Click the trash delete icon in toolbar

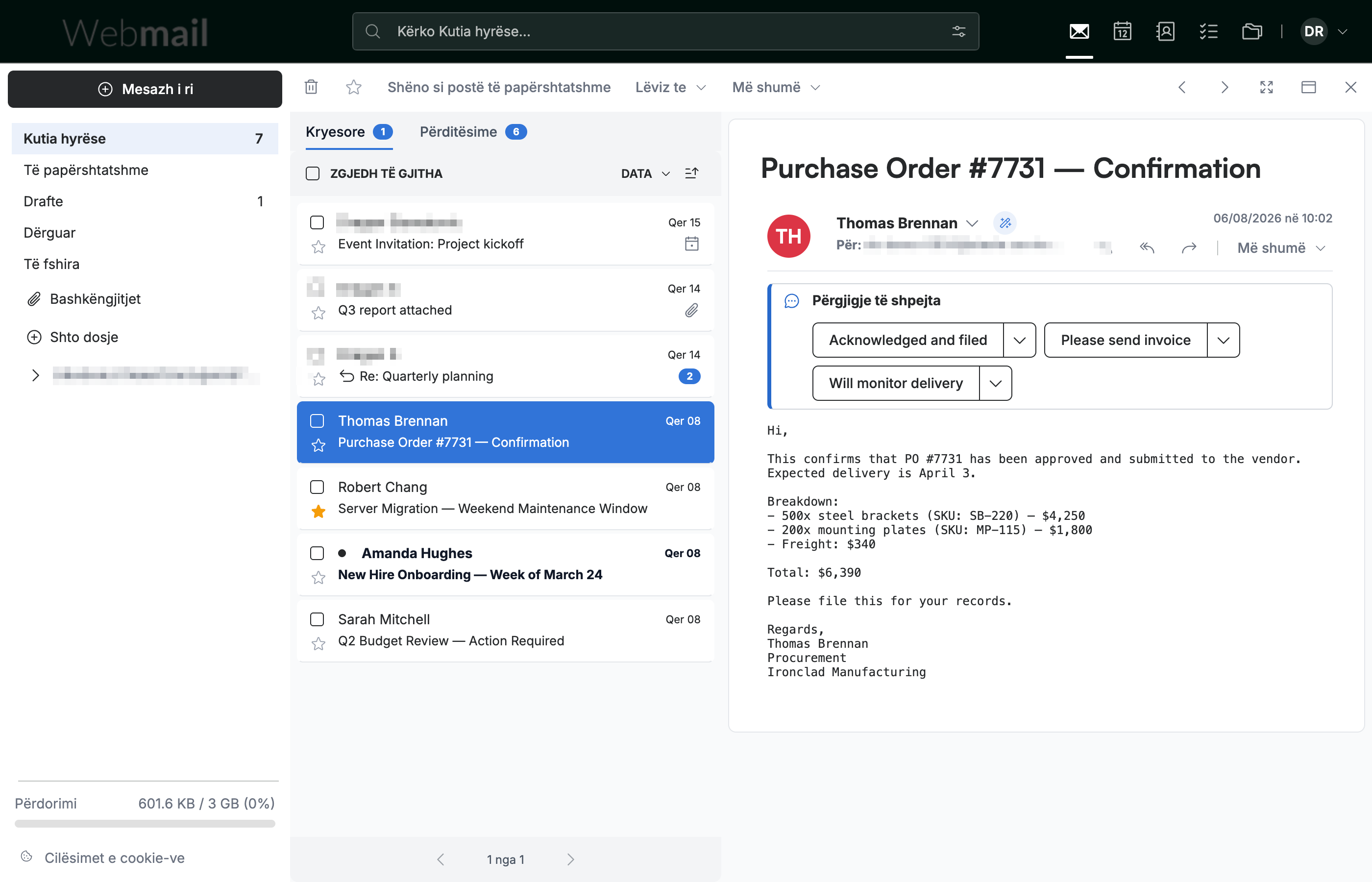pos(311,87)
